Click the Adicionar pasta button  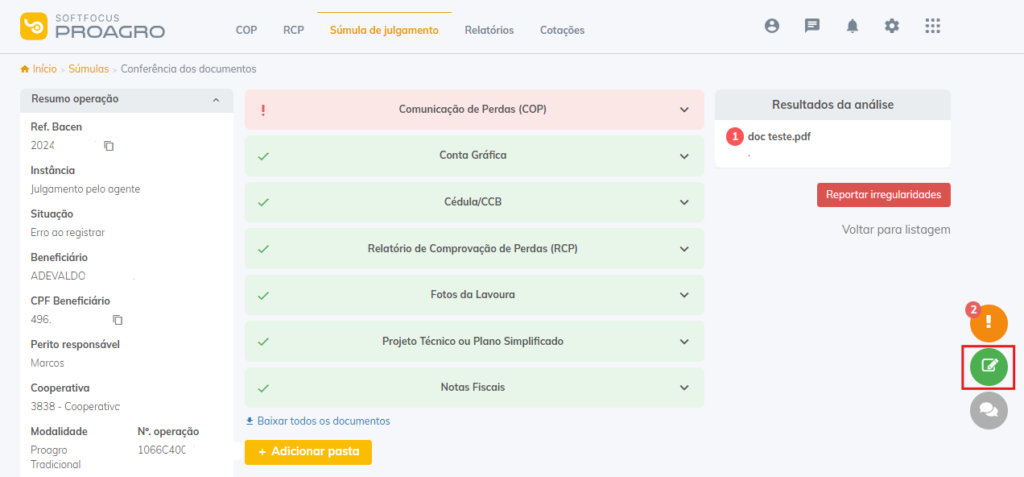pos(308,452)
